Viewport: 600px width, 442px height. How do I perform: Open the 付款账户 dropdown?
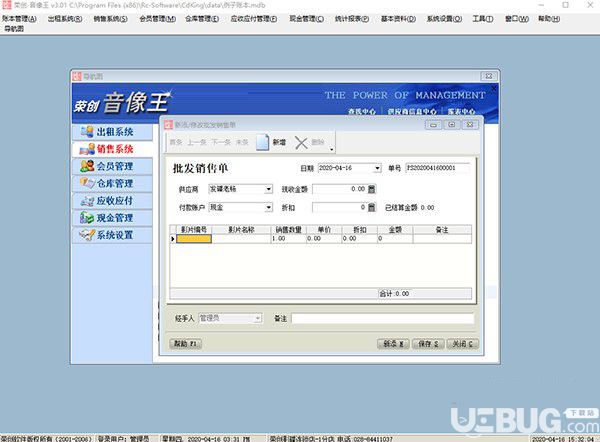[x=269, y=207]
